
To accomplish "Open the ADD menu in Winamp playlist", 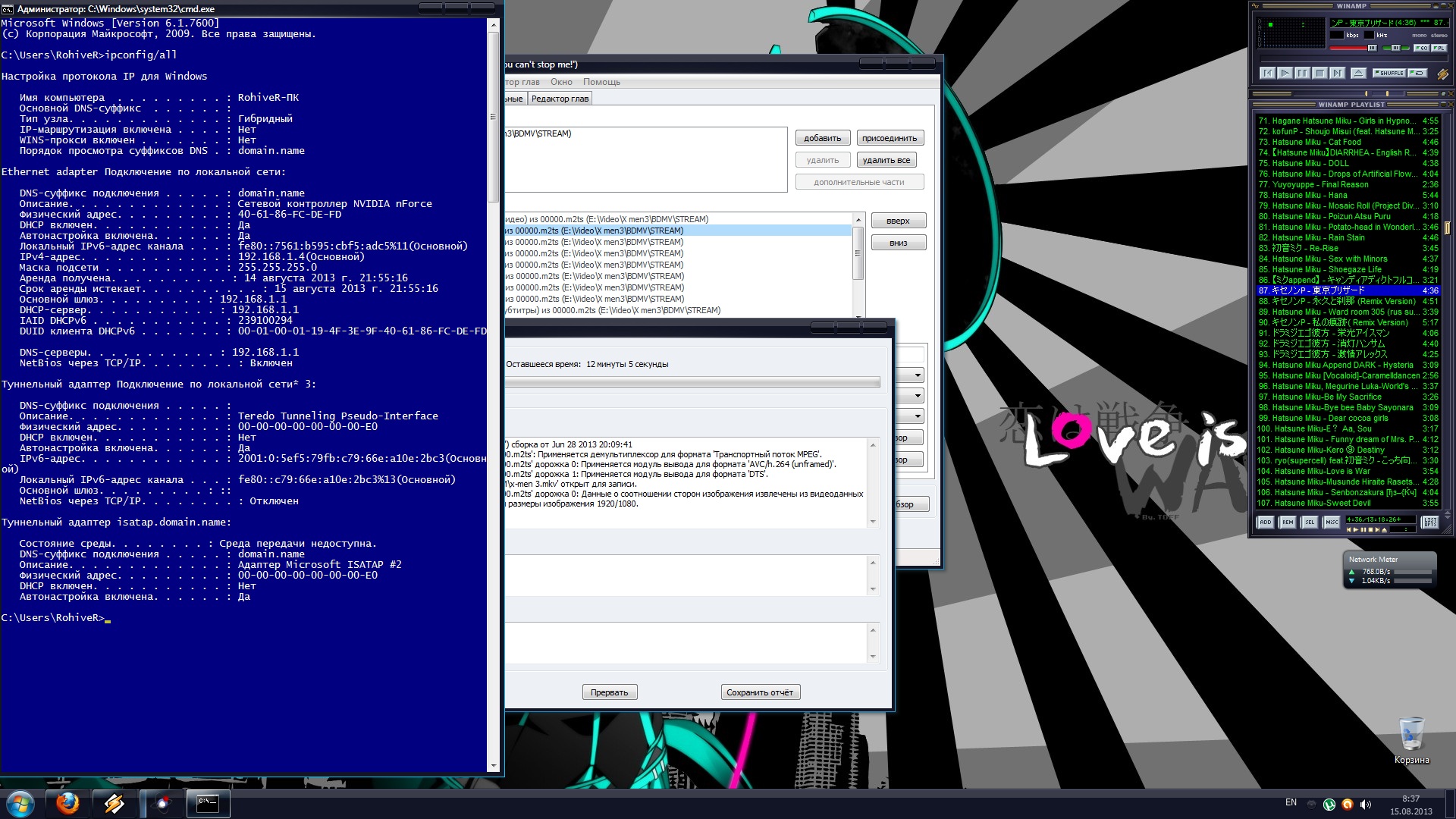I will 1265,522.
